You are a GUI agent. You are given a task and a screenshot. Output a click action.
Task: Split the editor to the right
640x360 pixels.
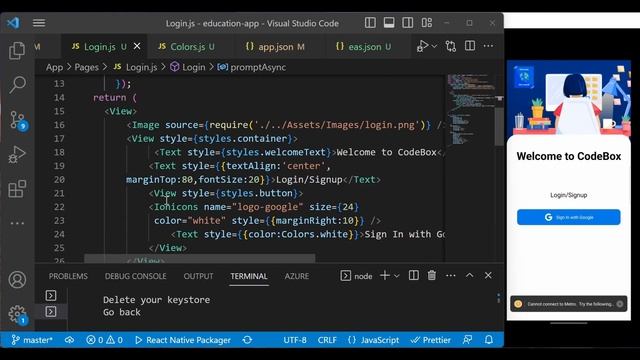pos(470,46)
